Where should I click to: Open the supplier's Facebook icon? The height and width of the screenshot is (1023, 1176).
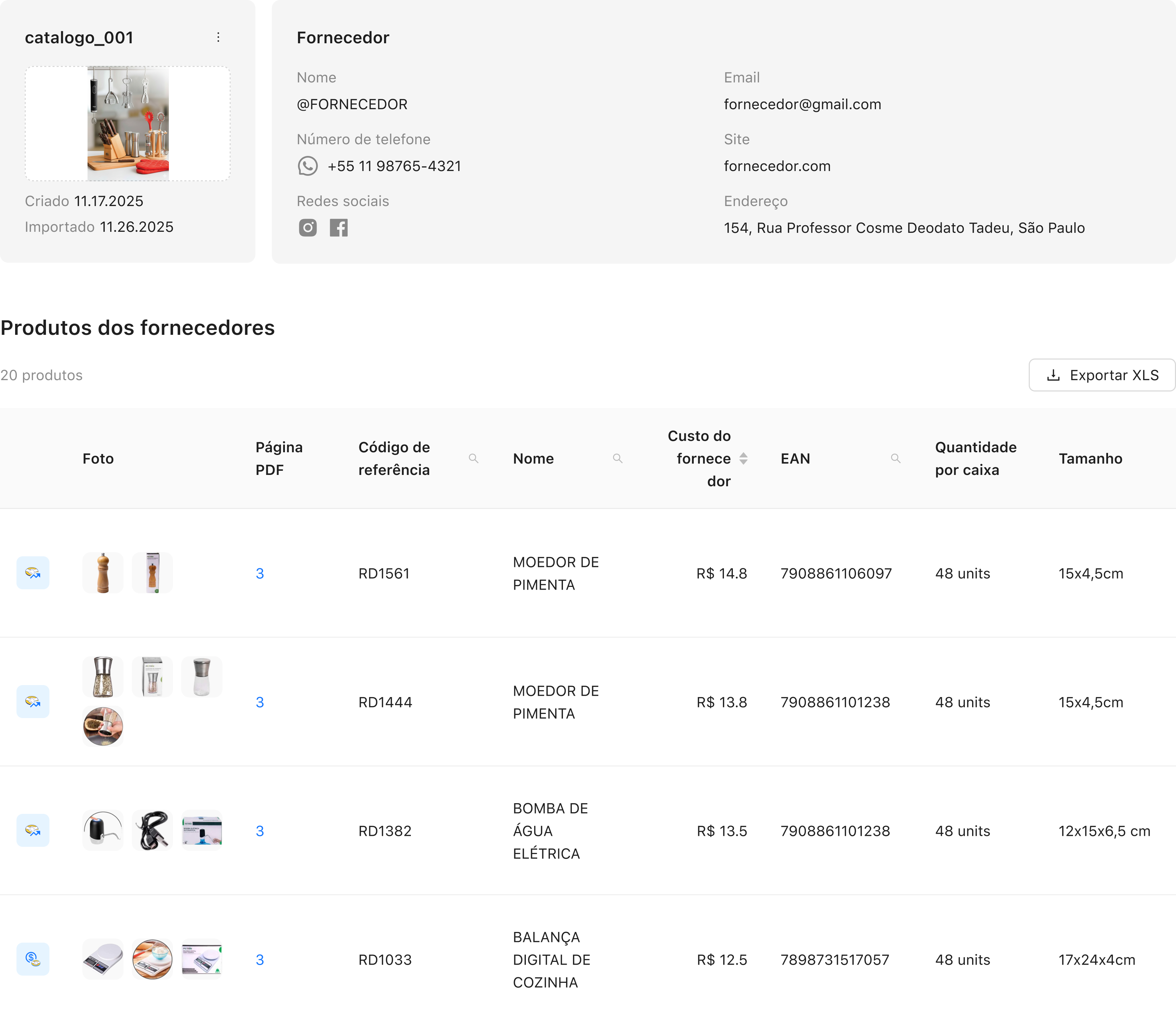tap(338, 228)
